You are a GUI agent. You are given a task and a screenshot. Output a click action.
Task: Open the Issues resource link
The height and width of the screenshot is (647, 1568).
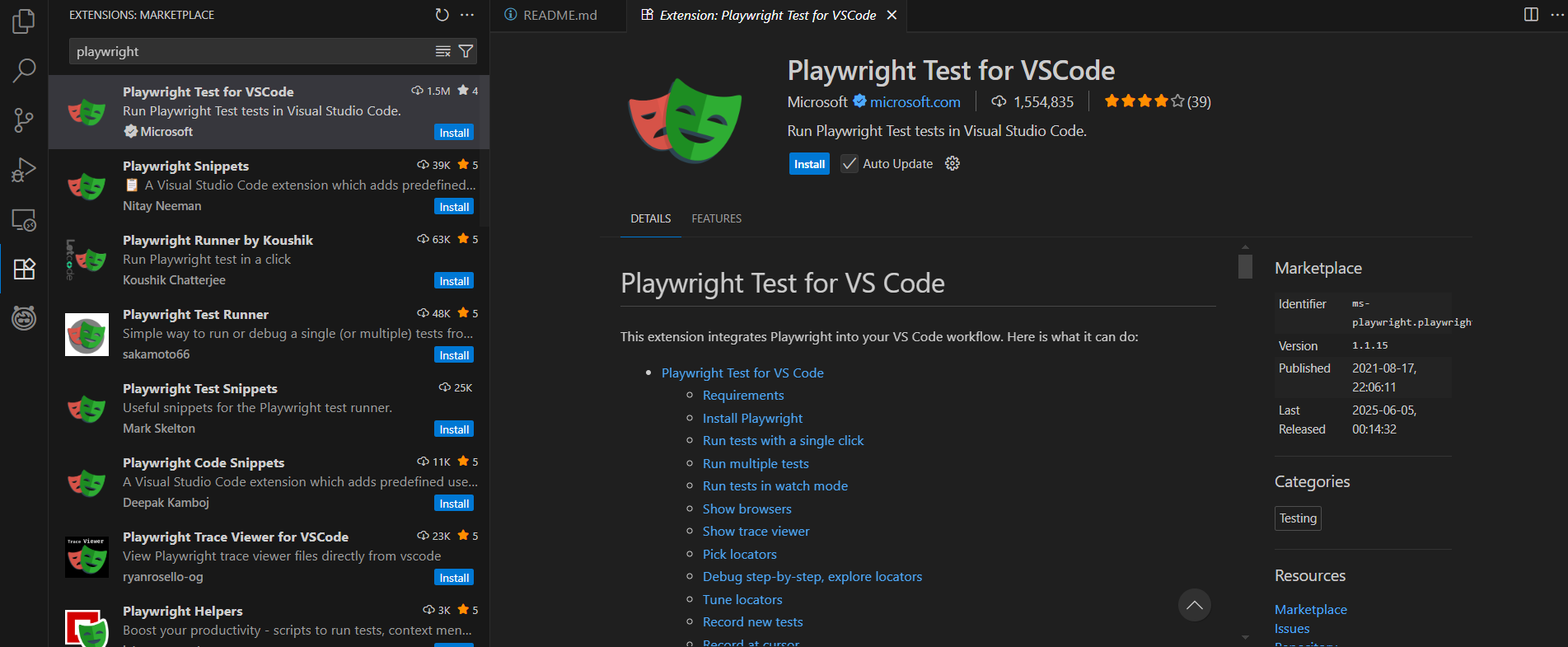(1292, 629)
